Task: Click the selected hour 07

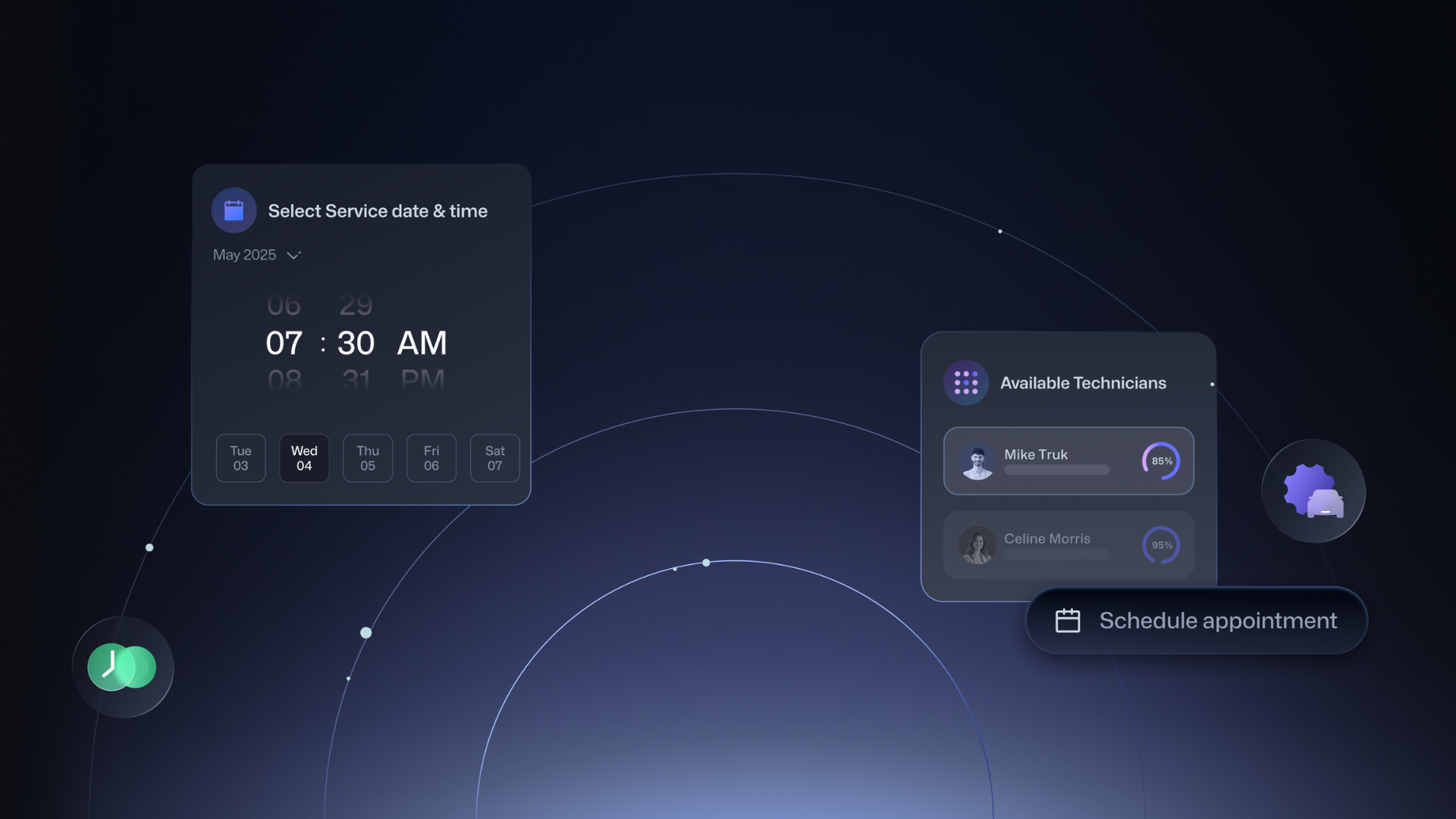Action: click(284, 343)
